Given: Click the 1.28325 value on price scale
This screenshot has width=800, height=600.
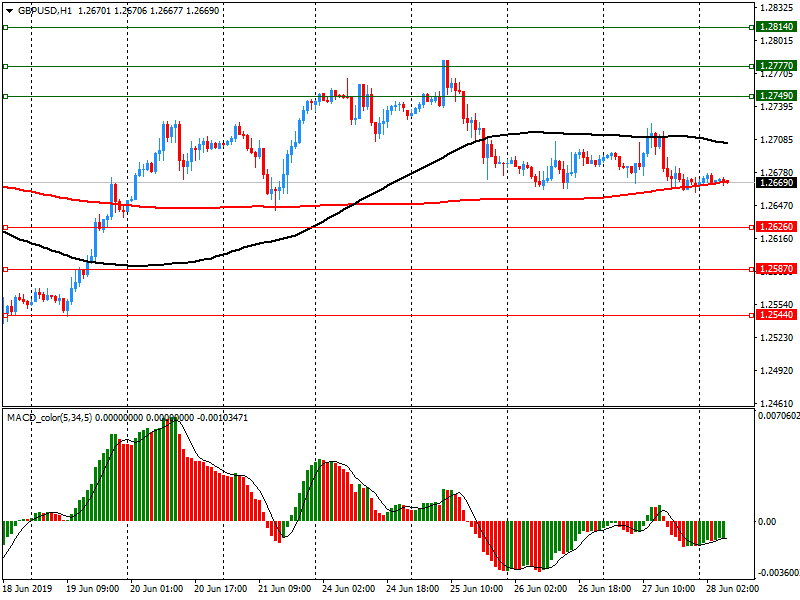Looking at the screenshot, I should pyautogui.click(x=777, y=8).
